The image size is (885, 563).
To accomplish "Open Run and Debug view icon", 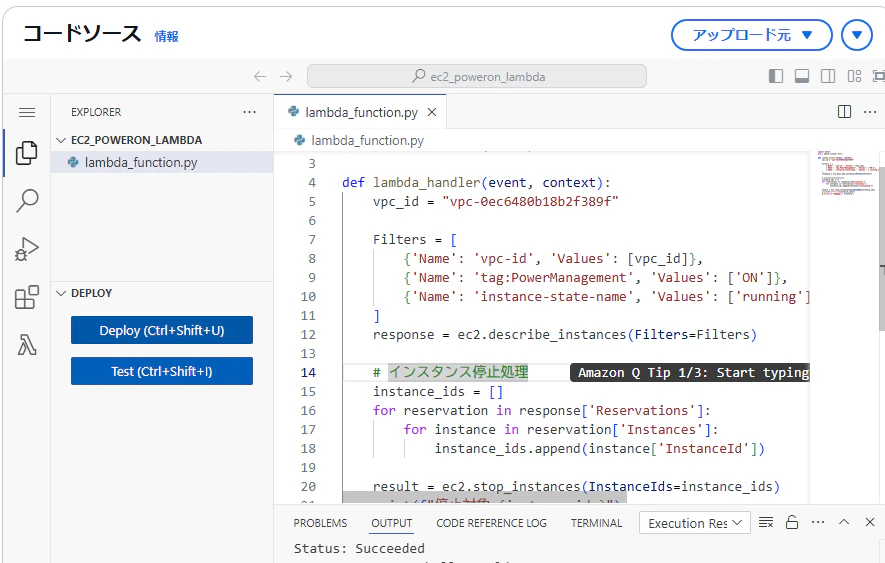I will click(27, 249).
